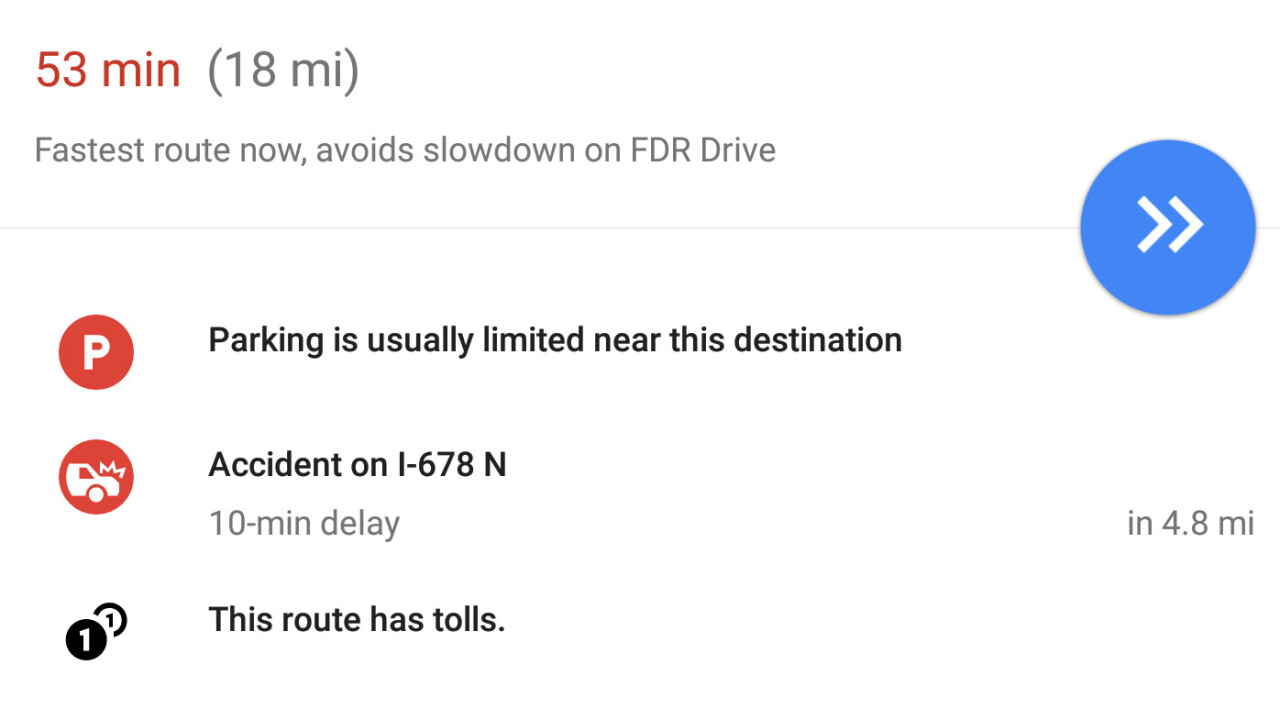1280x720 pixels.
Task: Click the black toll coins icon
Action: point(96,632)
